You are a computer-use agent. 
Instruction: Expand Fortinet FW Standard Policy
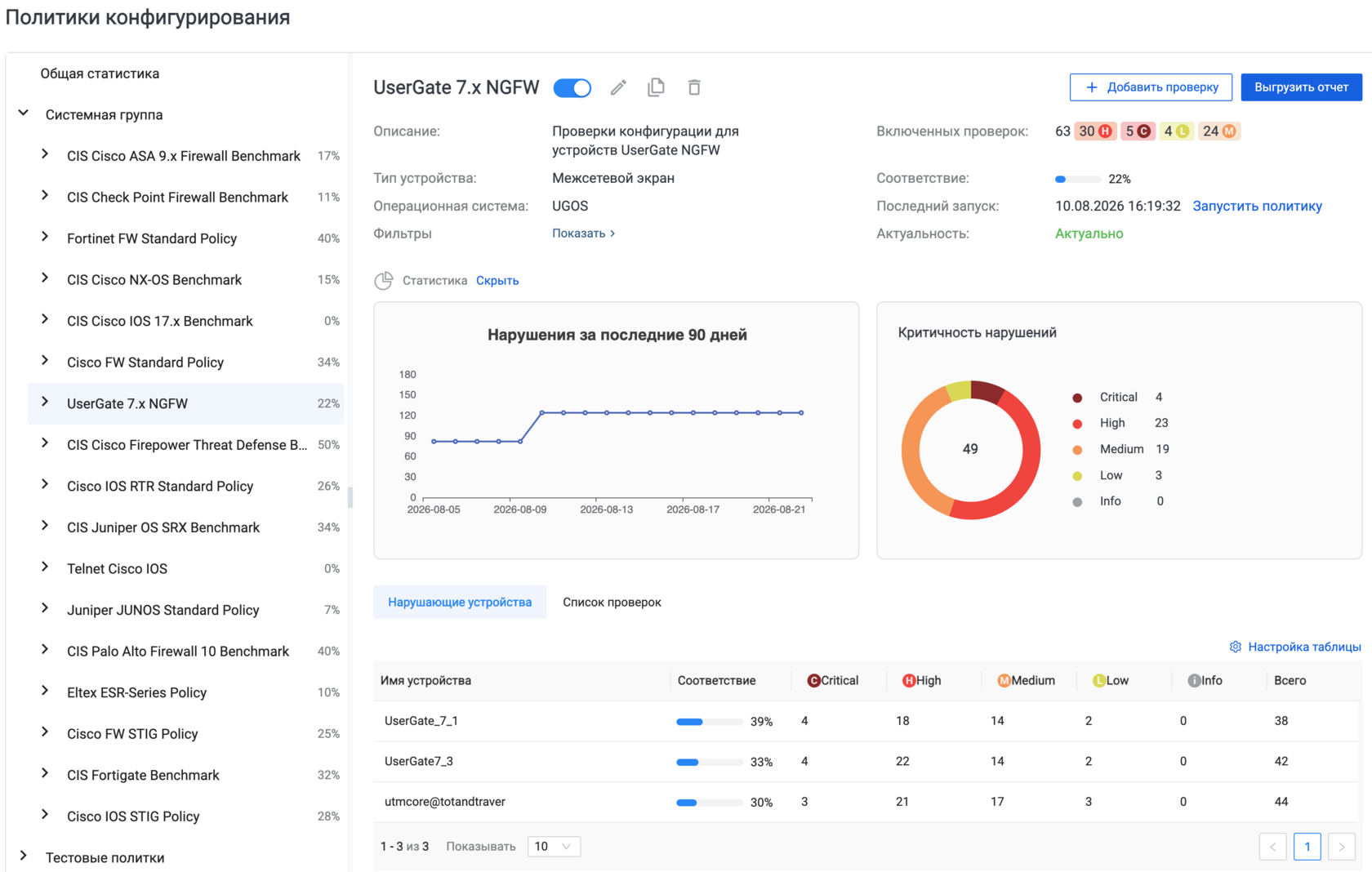point(45,238)
